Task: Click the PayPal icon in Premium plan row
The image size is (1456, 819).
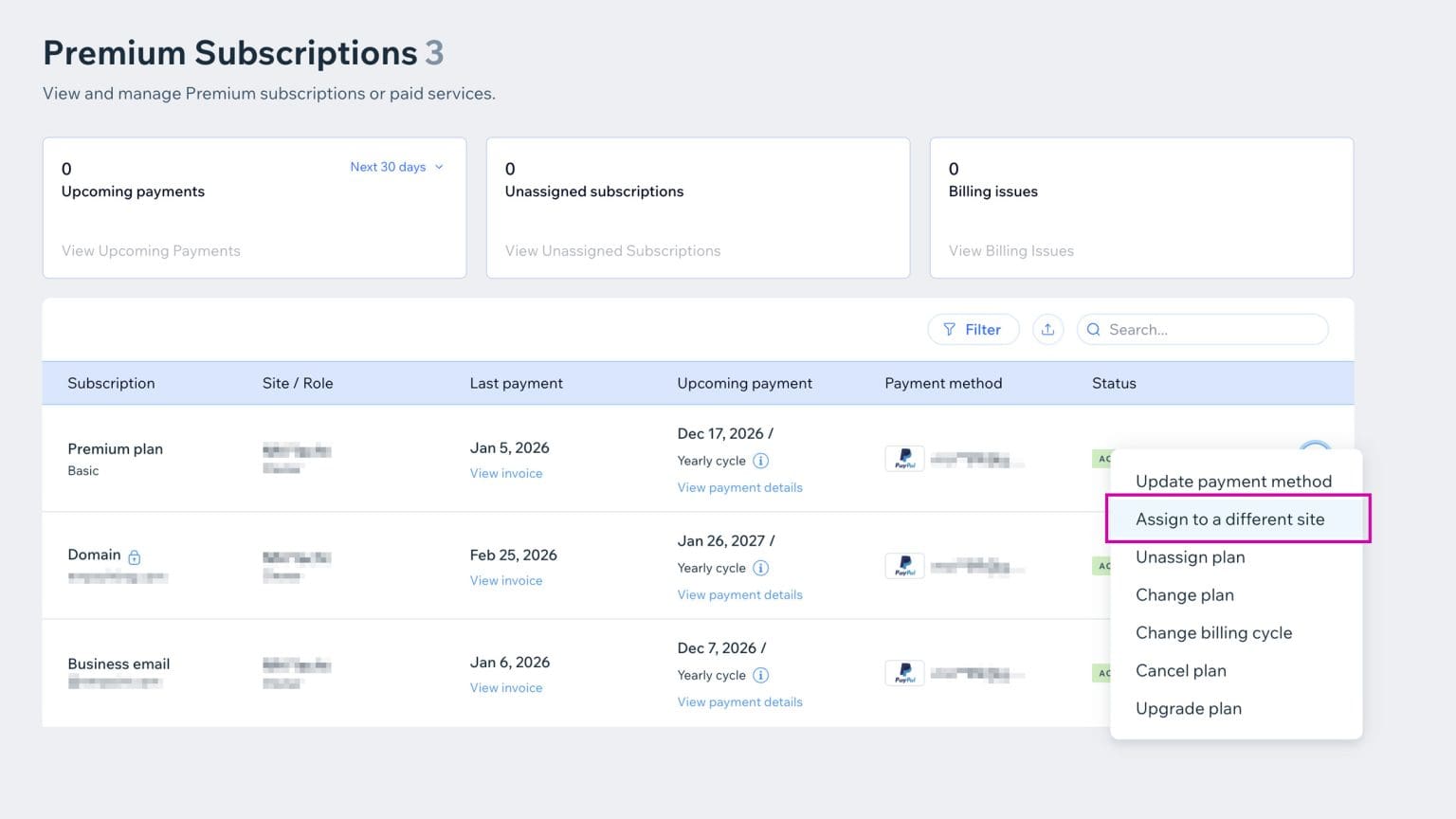Action: 904,459
